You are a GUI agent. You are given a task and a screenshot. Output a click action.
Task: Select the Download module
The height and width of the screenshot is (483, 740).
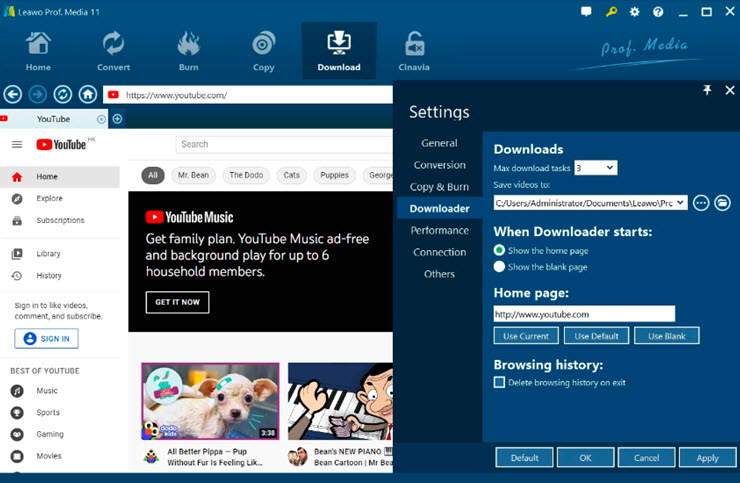[x=339, y=51]
